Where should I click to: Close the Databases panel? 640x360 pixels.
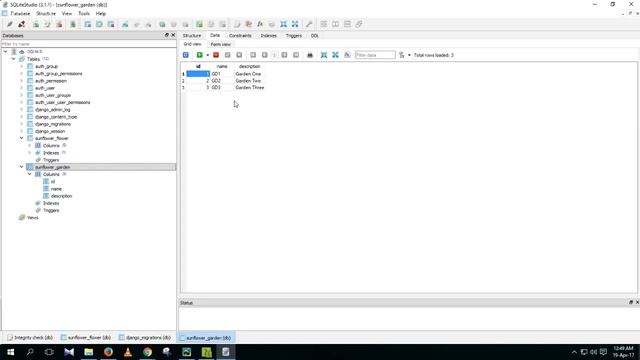point(173,35)
